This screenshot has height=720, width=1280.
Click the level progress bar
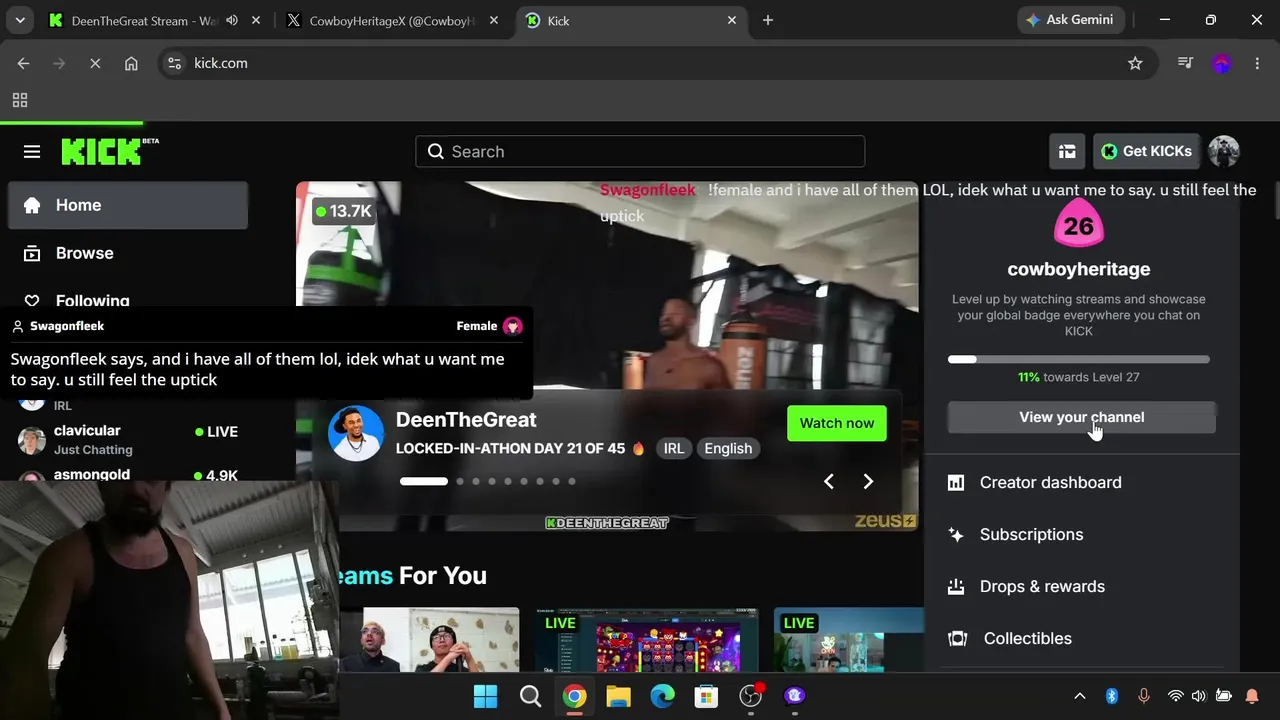click(1079, 359)
